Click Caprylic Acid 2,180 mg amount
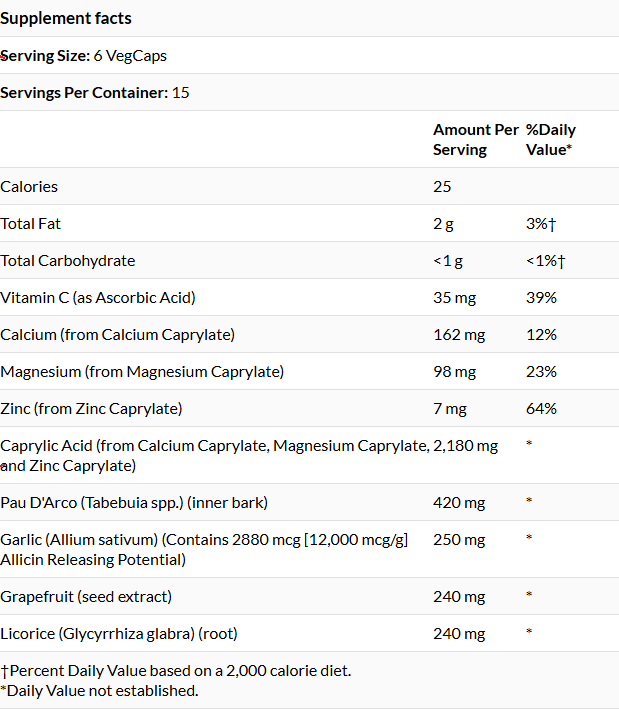Screen dimensions: 619x709 pos(465,446)
